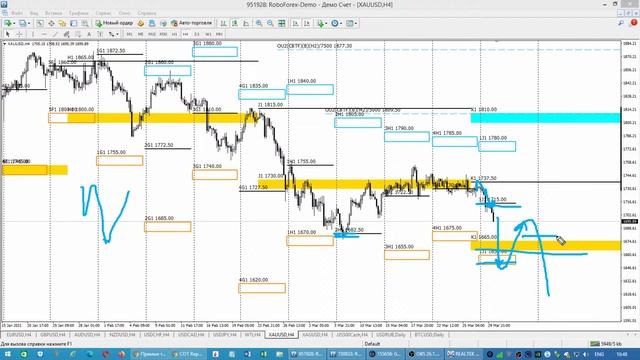
Task: Toggle the Navigator panel icon
Action: [x=62, y=23]
